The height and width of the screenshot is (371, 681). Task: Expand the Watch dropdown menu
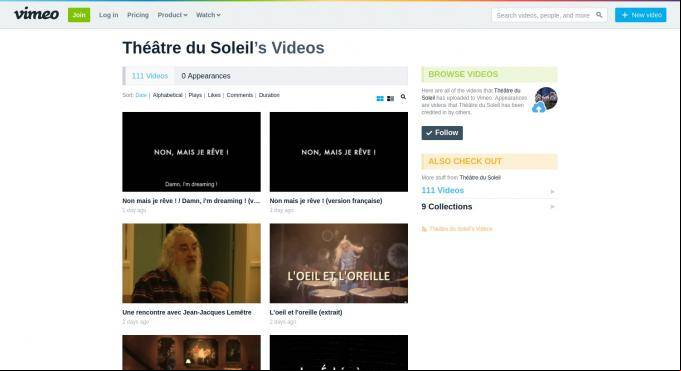click(208, 15)
